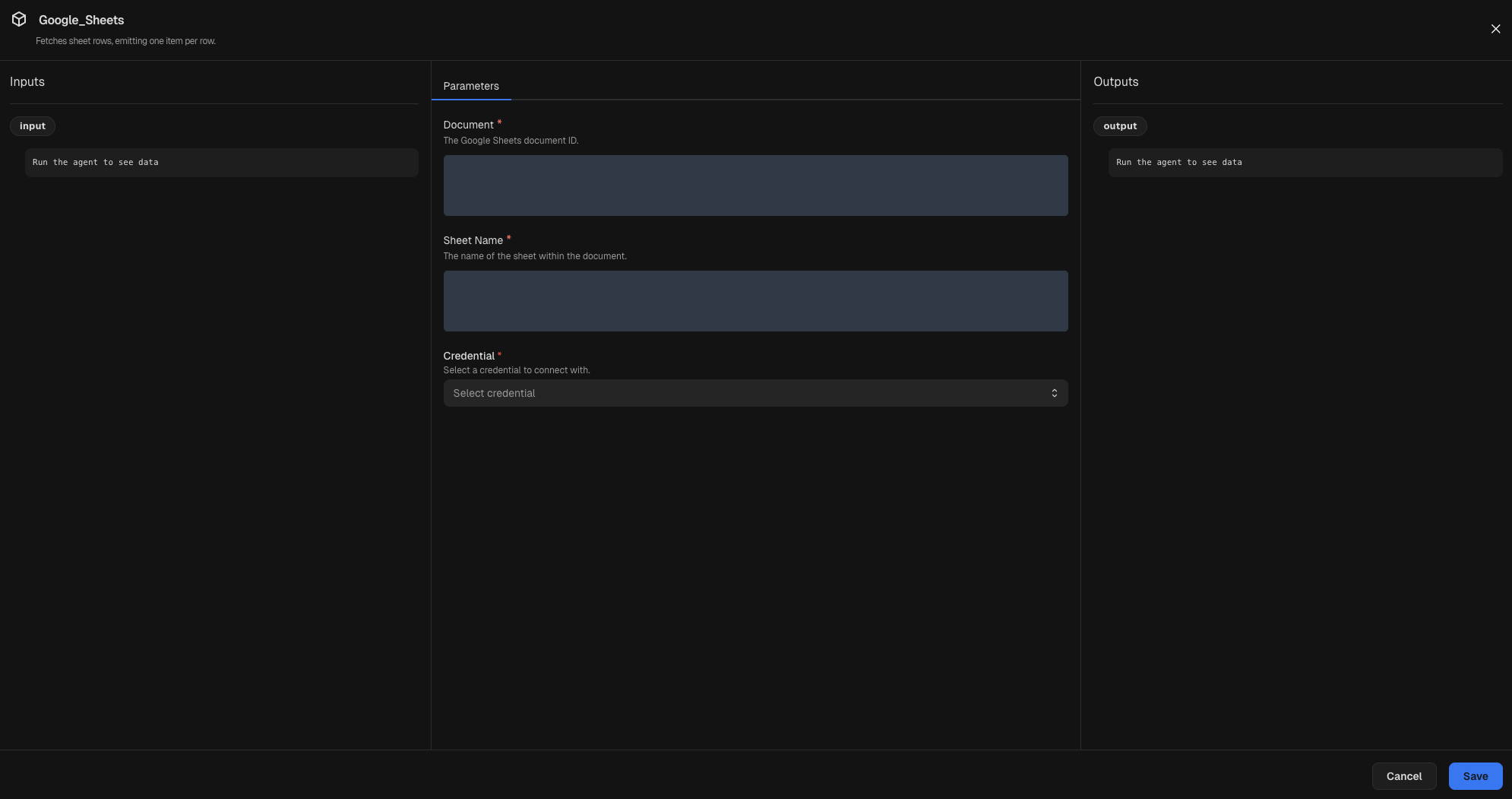
Task: Cancel editing the Google_Sheets node
Action: (x=1403, y=776)
